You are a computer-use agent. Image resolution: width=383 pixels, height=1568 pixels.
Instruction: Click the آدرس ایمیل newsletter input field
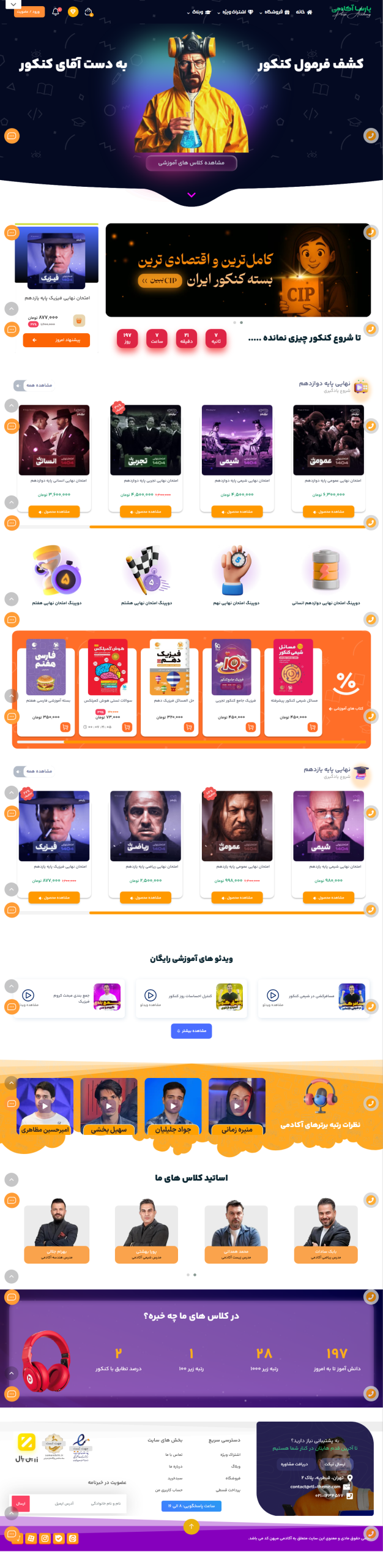64,1503
